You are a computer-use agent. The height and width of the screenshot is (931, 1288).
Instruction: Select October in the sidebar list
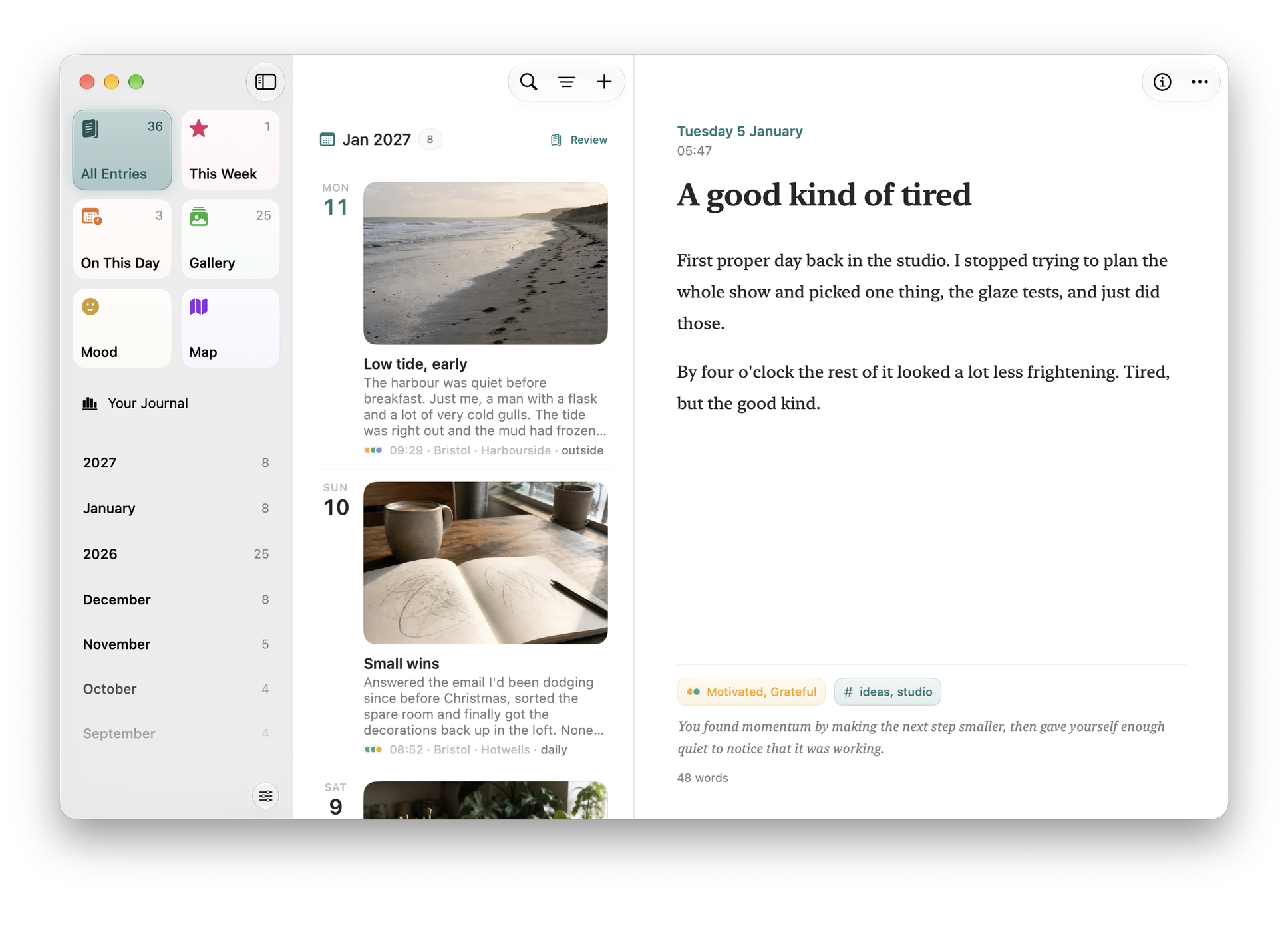176,688
